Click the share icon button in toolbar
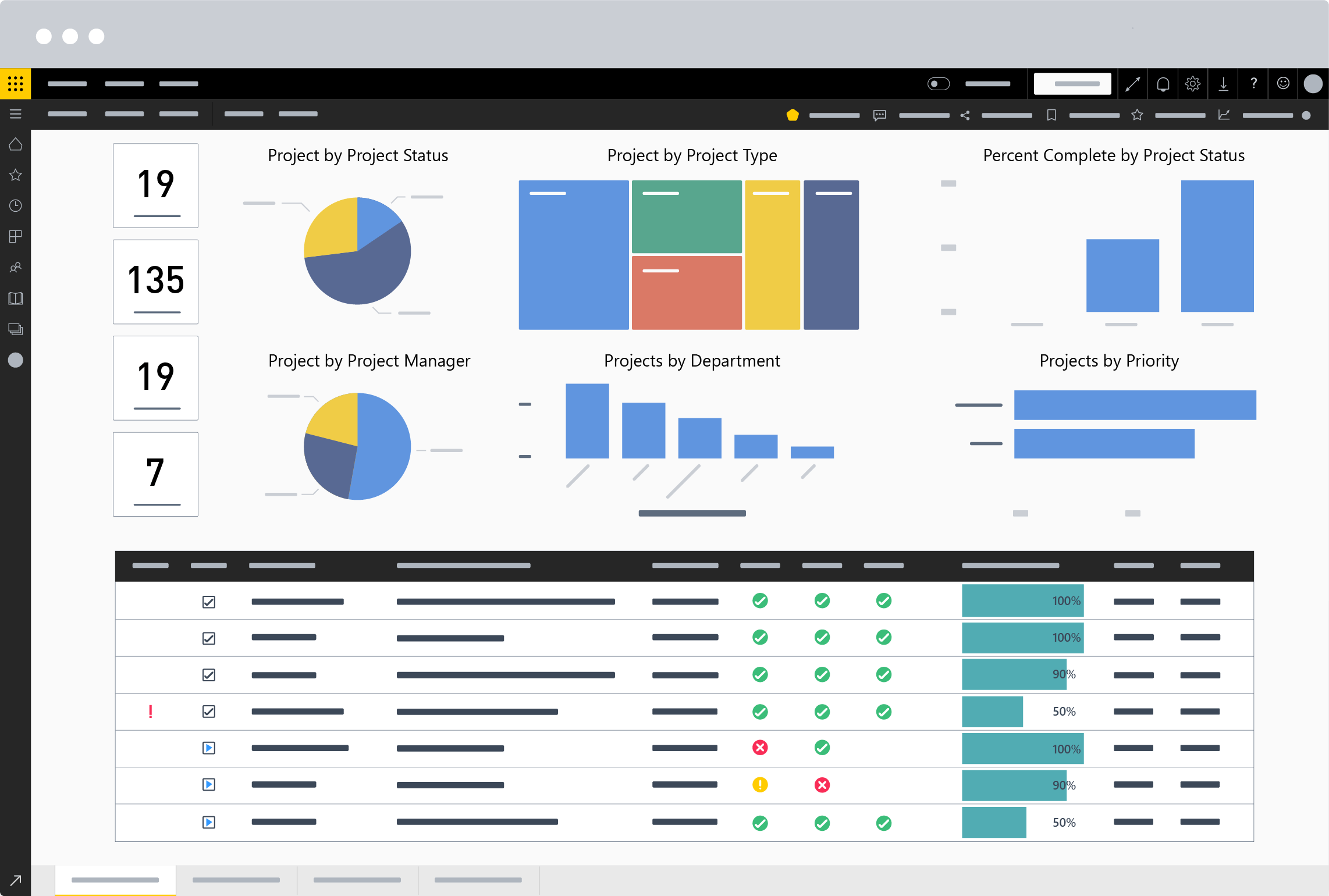This screenshot has height=896, width=1329. (x=965, y=115)
